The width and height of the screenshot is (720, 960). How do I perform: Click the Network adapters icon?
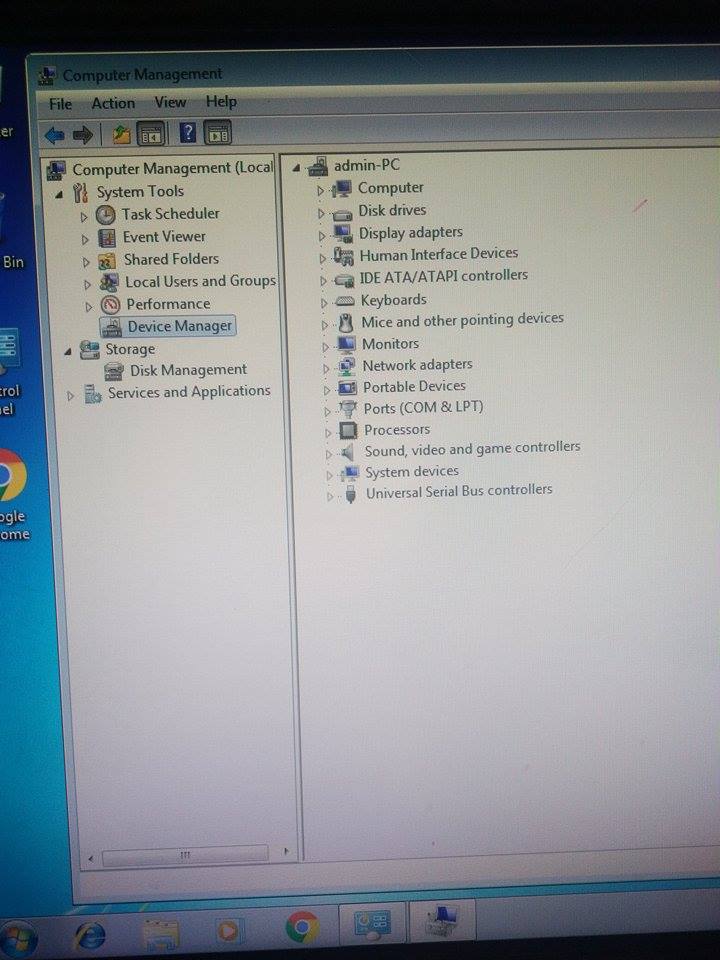(x=347, y=366)
